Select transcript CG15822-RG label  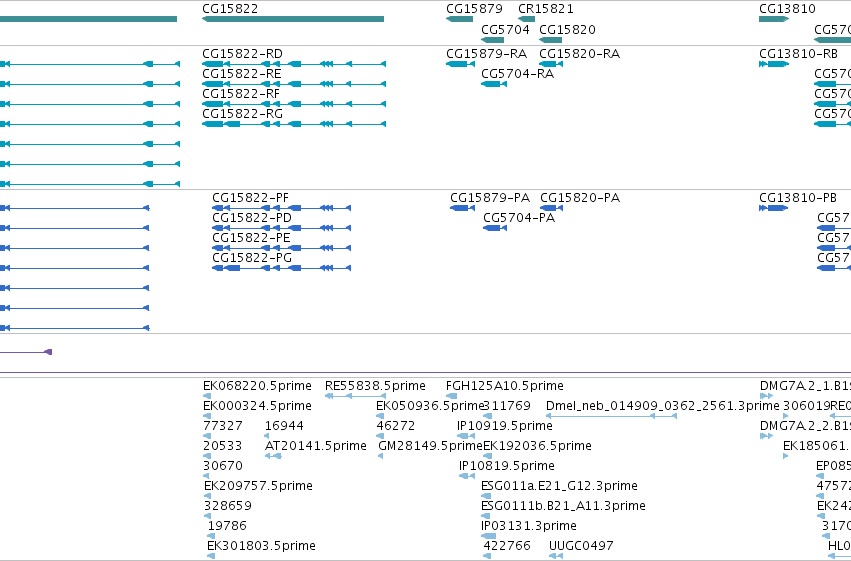coord(243,114)
